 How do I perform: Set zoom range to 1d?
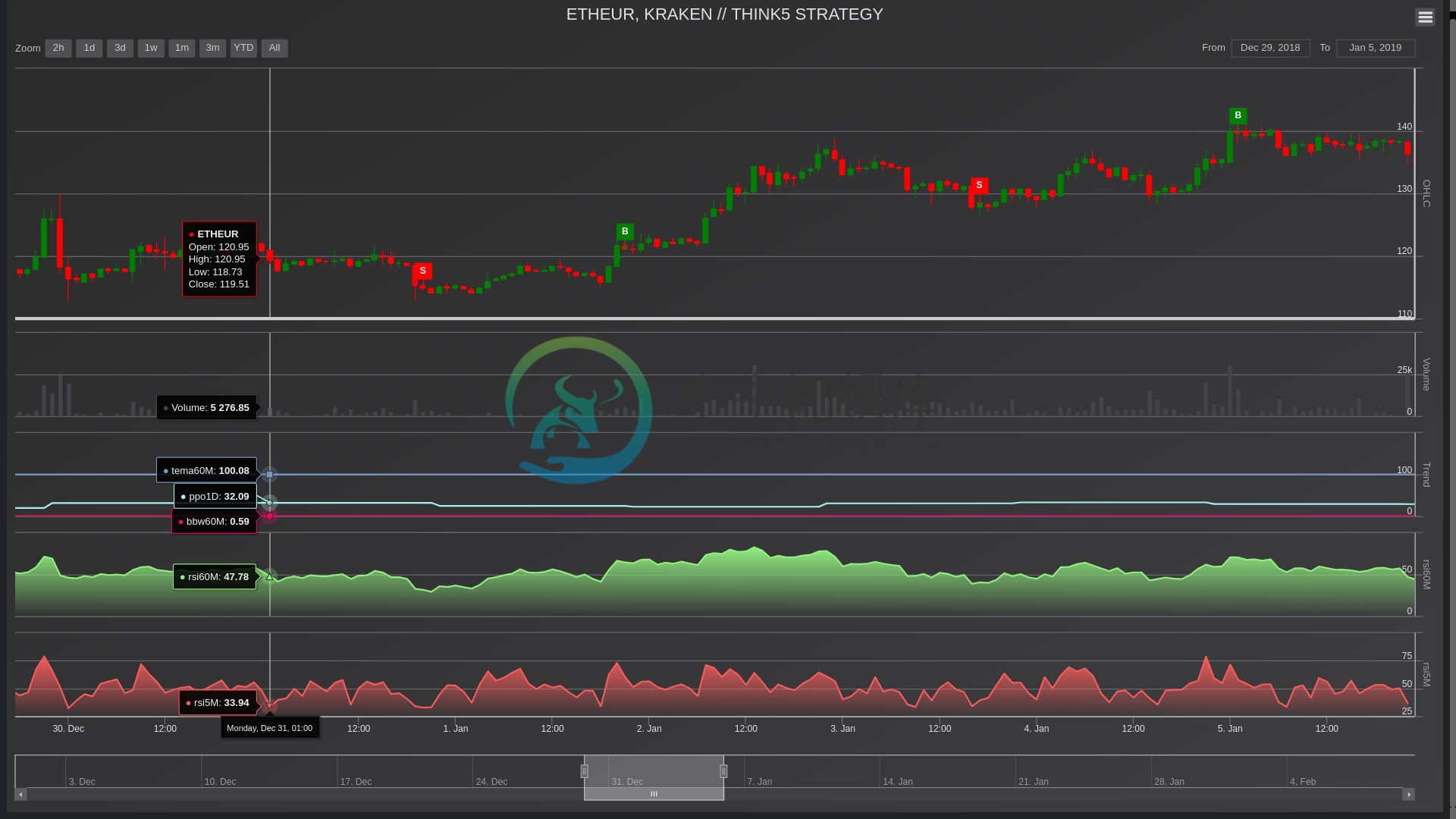pyautogui.click(x=89, y=48)
